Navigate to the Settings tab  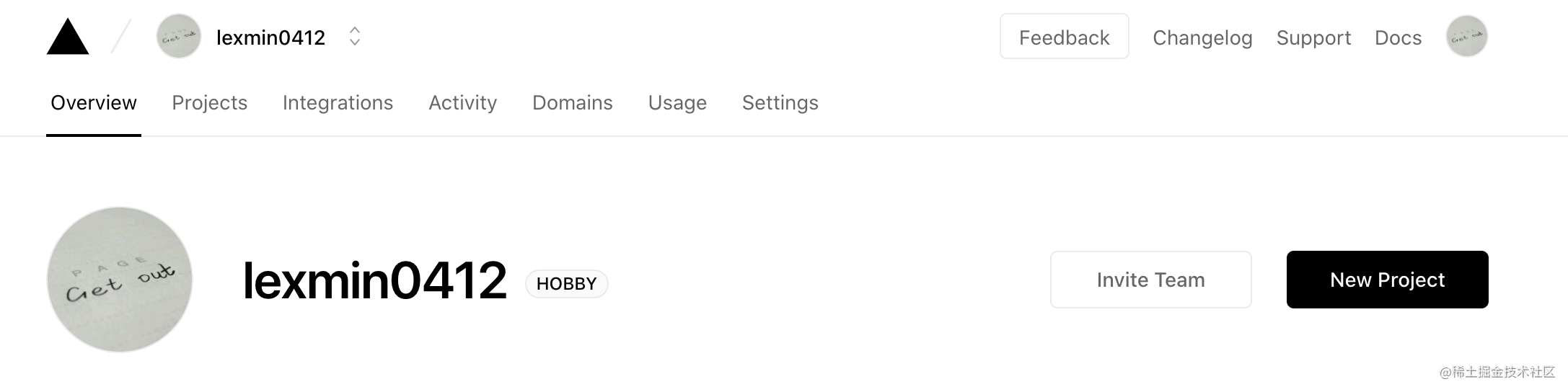(780, 103)
